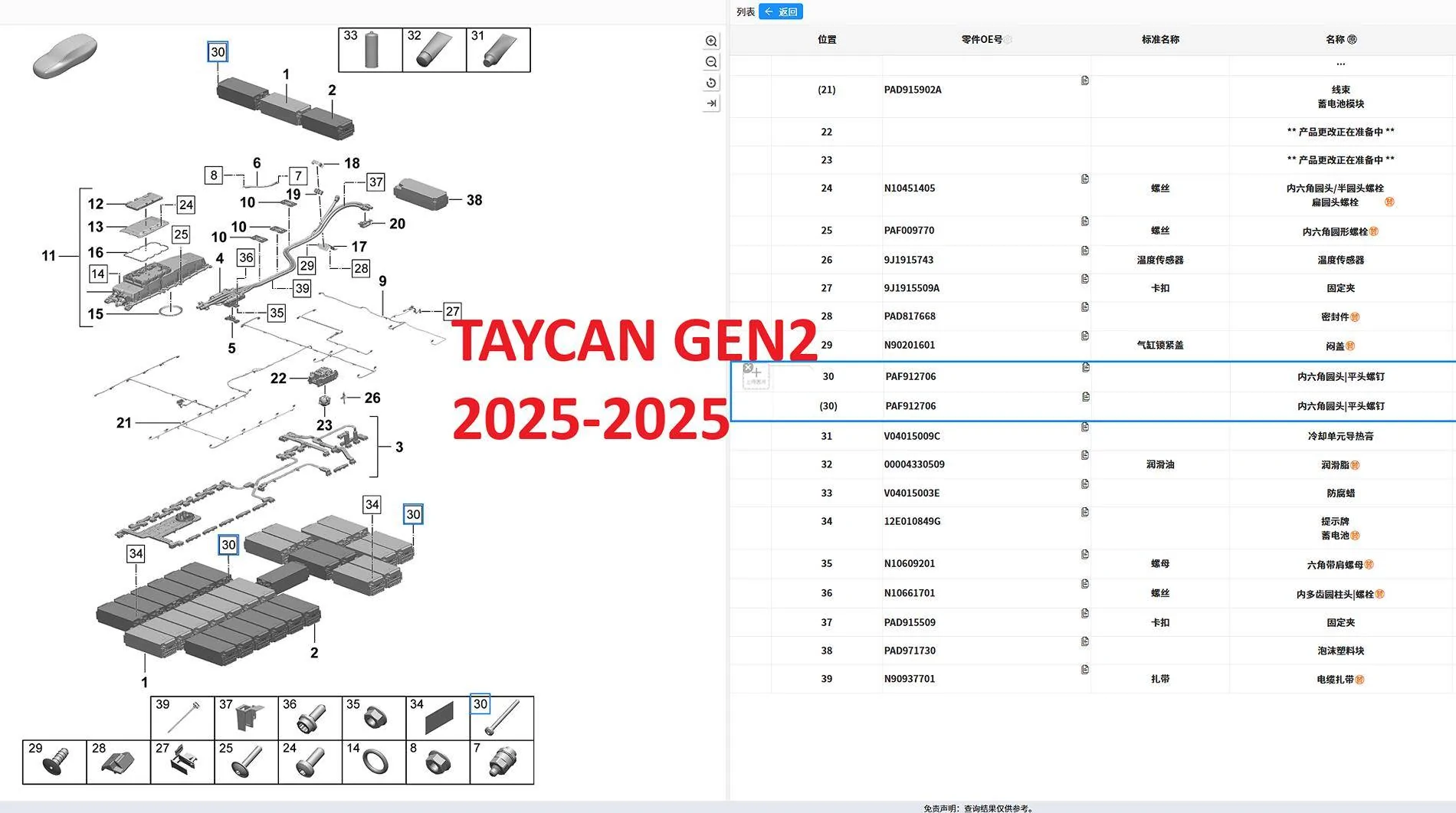
Task: Copy part number N10609201 icon
Action: tap(1085, 554)
